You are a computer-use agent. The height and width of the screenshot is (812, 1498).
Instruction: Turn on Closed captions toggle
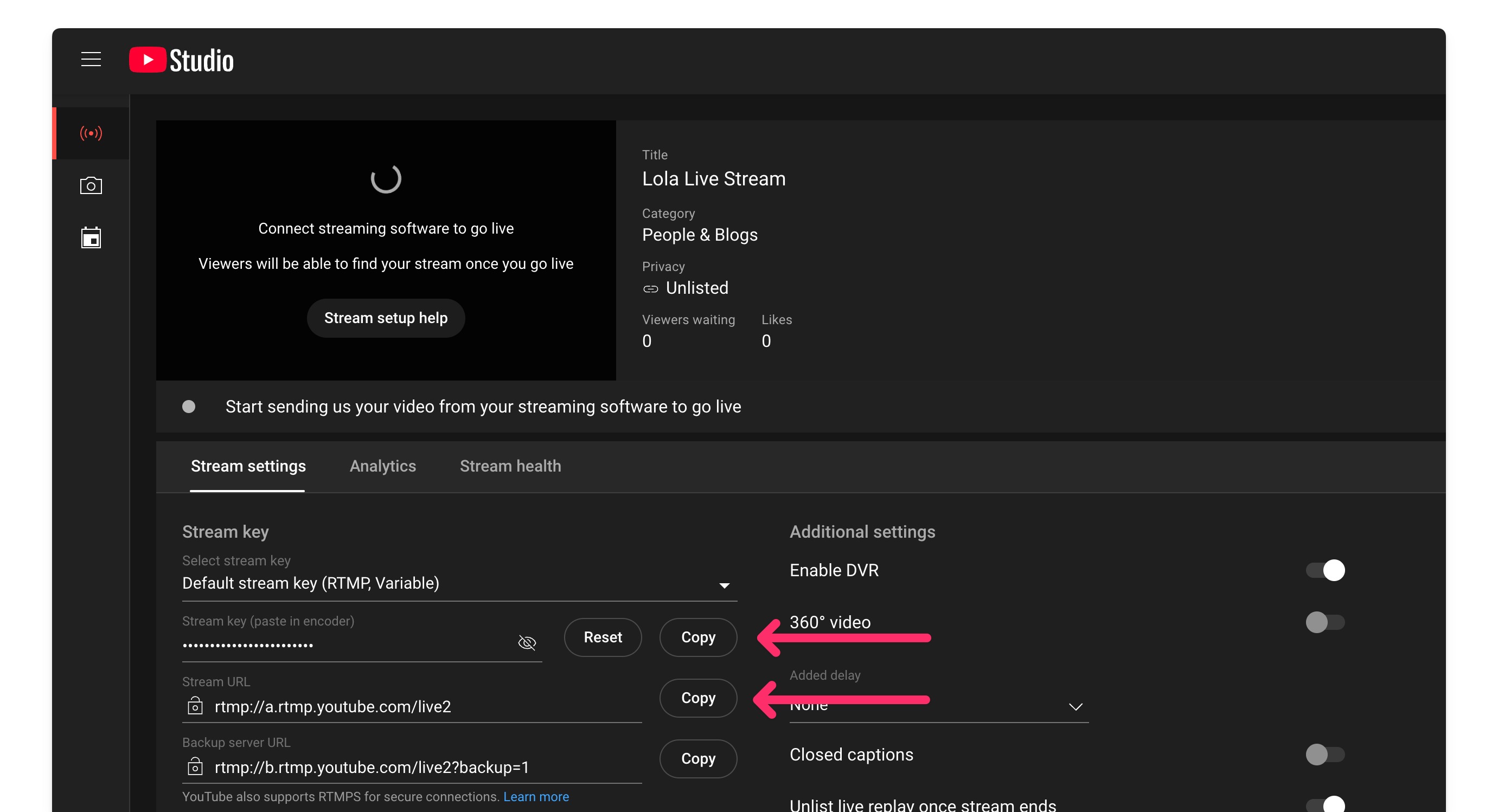click(x=1324, y=755)
